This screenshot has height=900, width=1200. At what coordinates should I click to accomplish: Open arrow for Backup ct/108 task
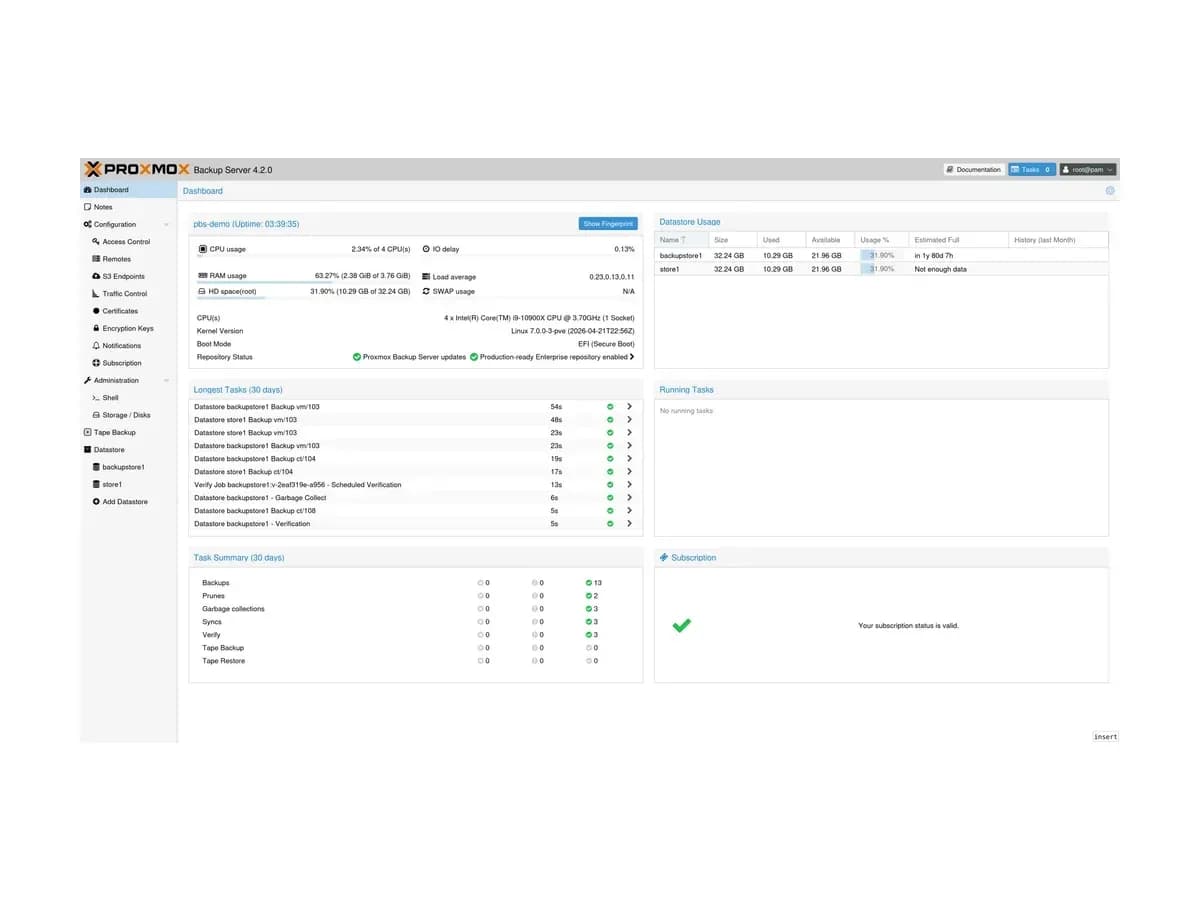click(x=629, y=511)
